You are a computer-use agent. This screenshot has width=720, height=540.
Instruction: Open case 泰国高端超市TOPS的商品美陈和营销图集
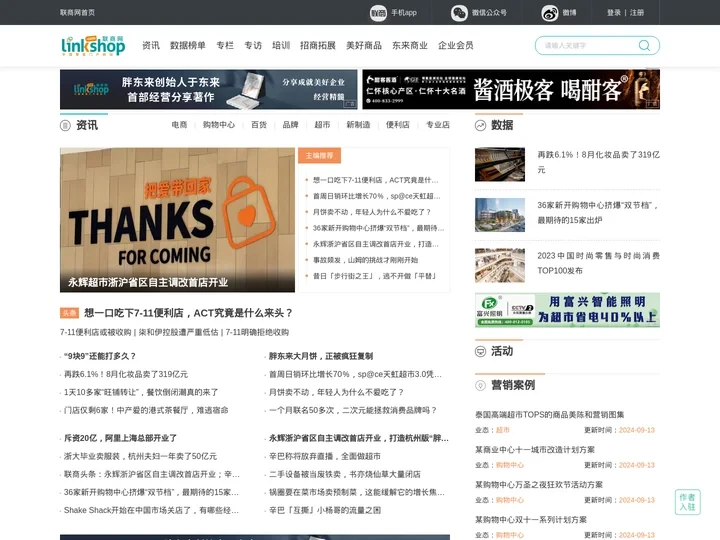[x=550, y=415]
